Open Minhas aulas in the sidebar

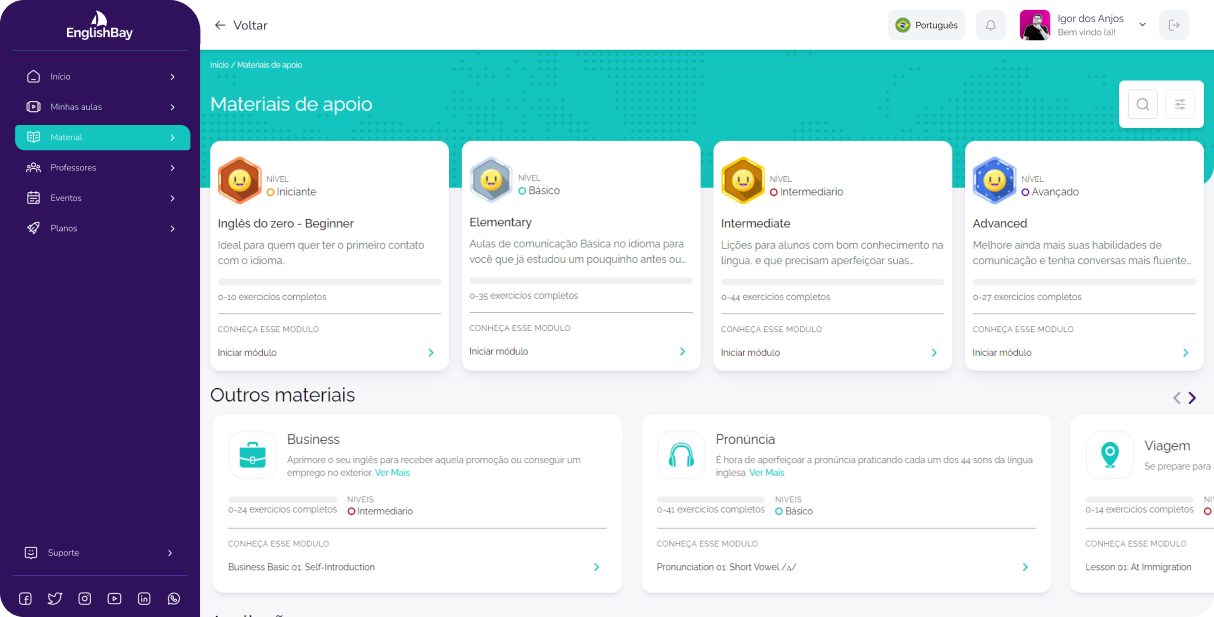[x=102, y=107]
